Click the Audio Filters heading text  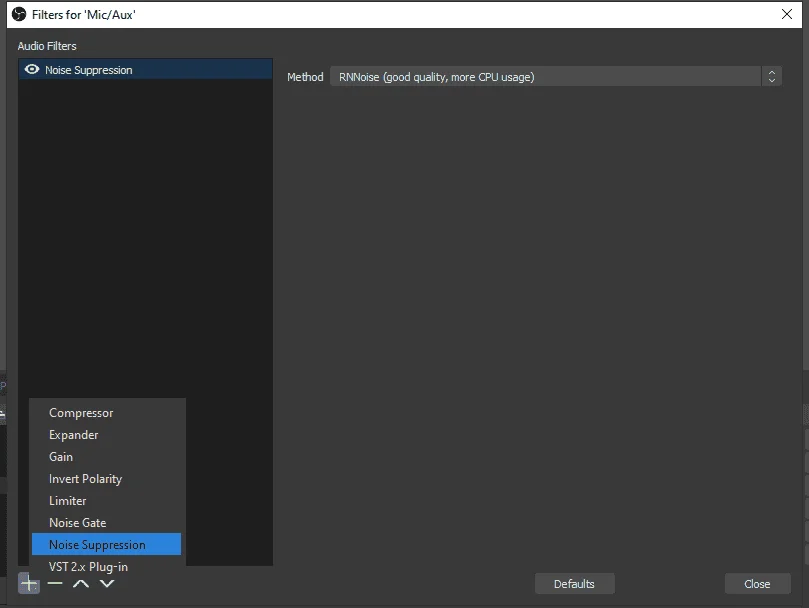[47, 46]
